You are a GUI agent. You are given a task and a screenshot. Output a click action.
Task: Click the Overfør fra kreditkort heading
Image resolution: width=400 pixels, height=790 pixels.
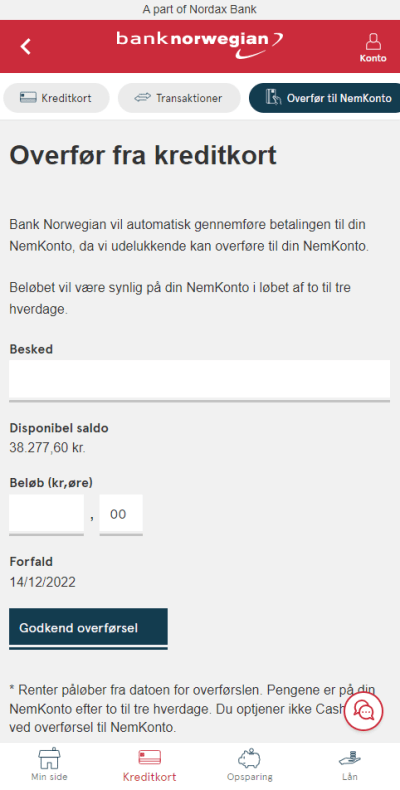coord(143,156)
